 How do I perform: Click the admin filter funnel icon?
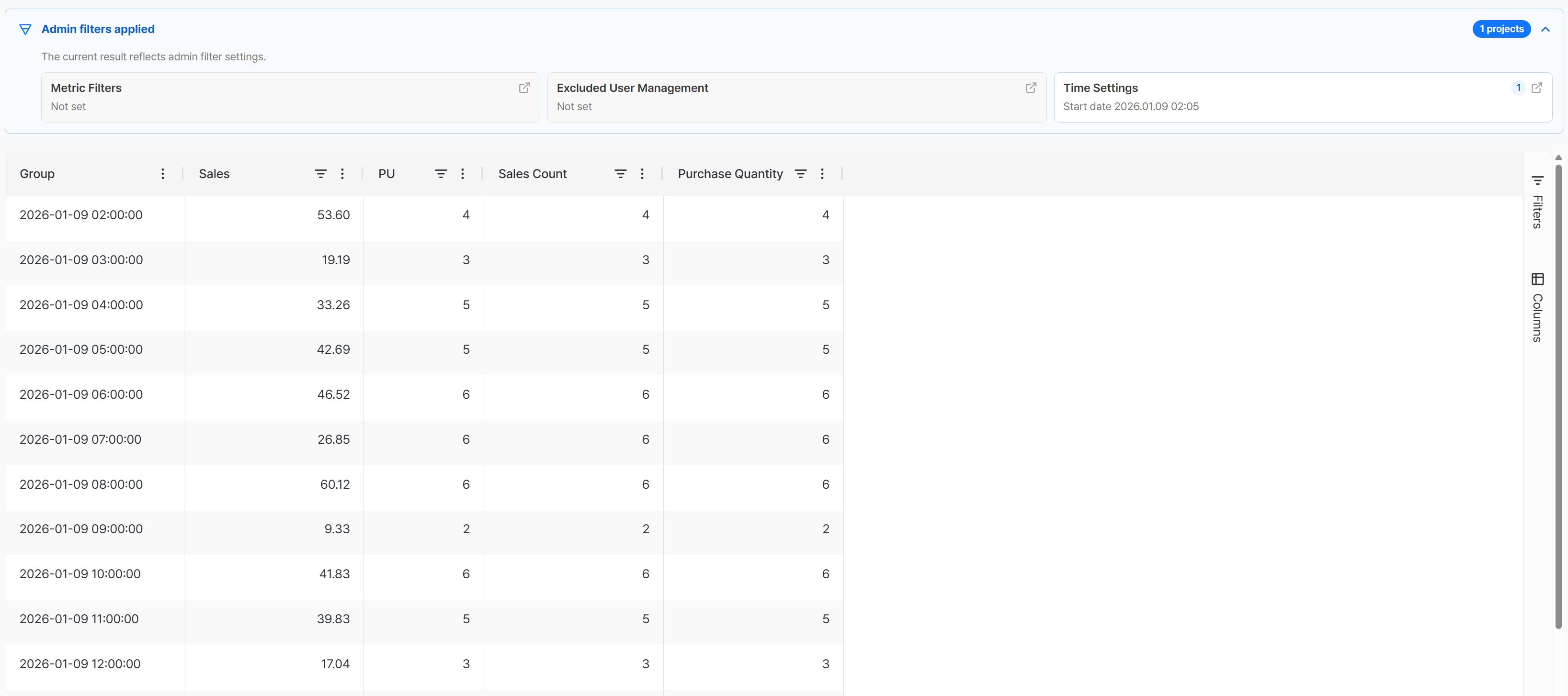[x=25, y=29]
